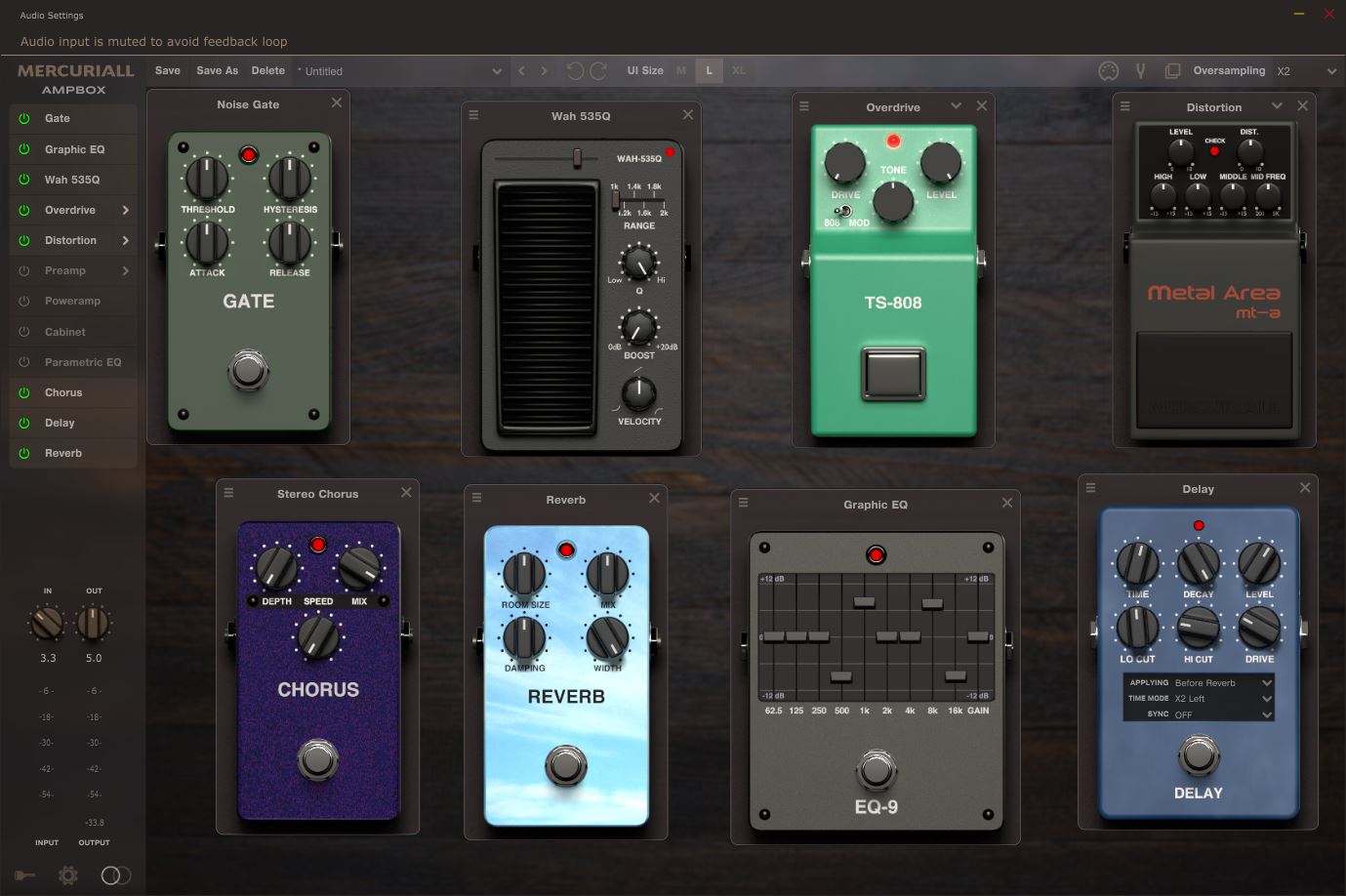Open the Delay TIME MODE dropdown
1346x896 pixels.
[1223, 699]
